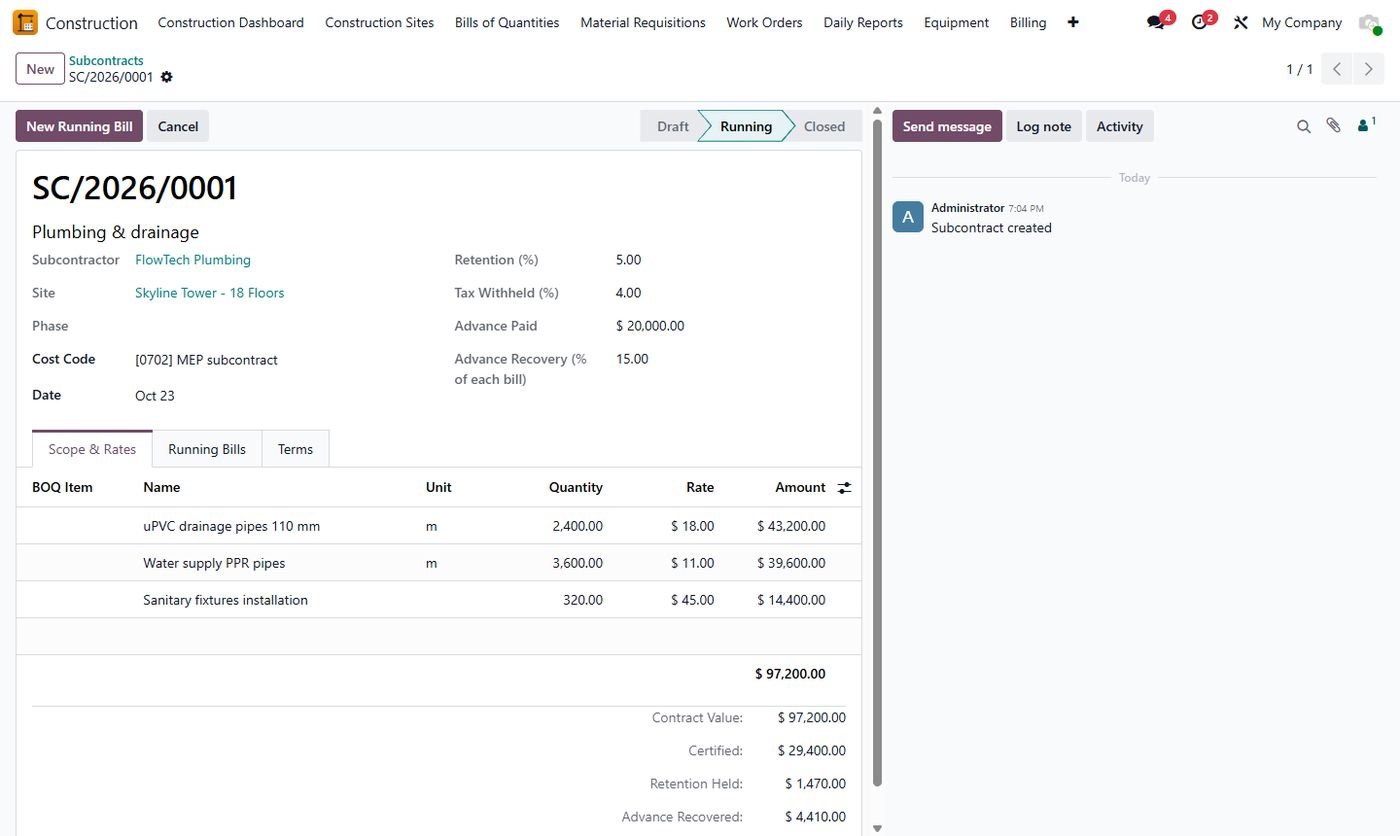
Task: Open Material Requisitions menu
Action: coord(643,22)
